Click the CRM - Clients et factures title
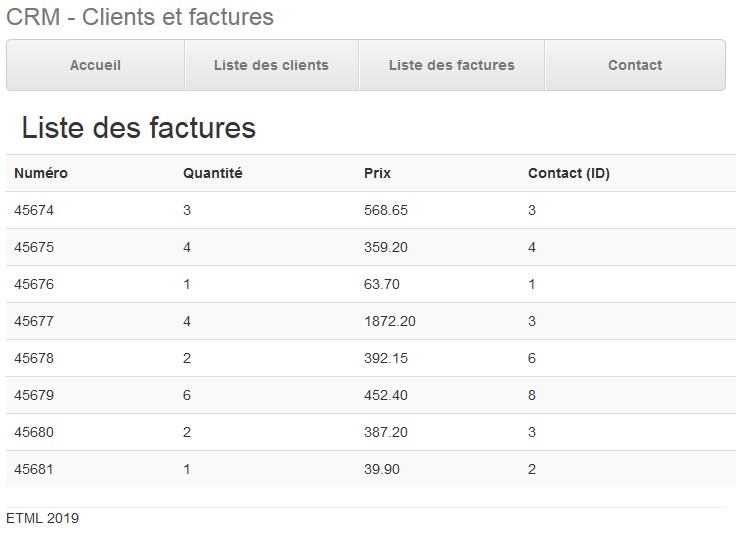Viewport: 736px width, 535px height. click(x=140, y=17)
